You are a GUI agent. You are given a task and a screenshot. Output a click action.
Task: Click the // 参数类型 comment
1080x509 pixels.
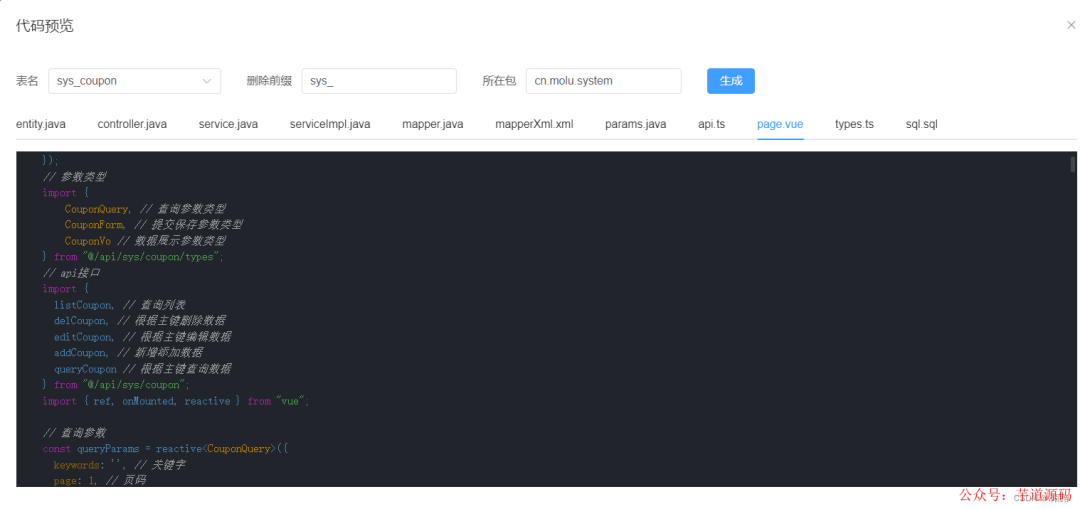pyautogui.click(x=74, y=177)
